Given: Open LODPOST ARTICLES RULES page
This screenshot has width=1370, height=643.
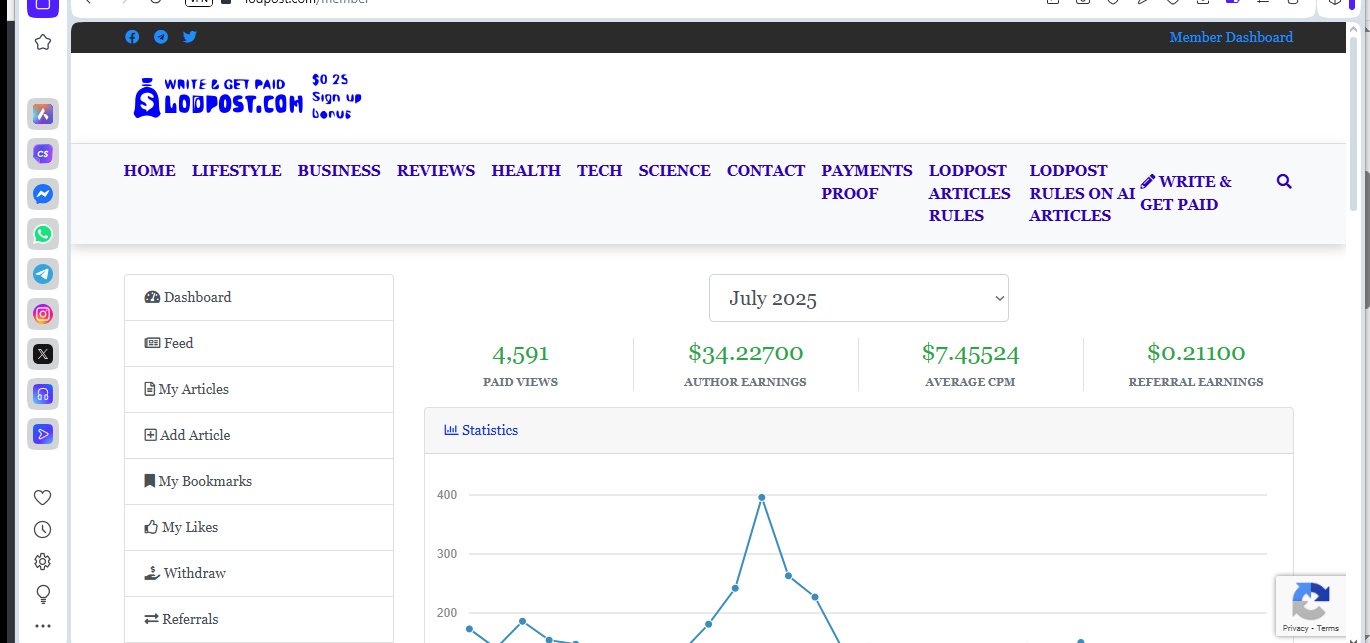Looking at the screenshot, I should [970, 193].
